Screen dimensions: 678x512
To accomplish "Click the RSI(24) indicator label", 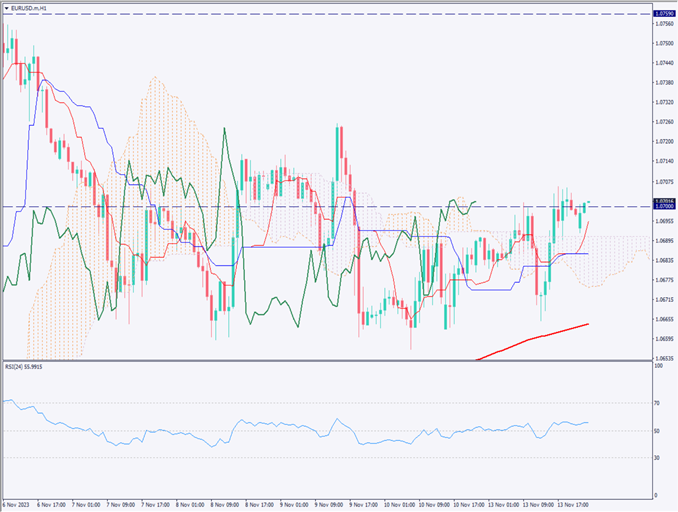I will point(26,368).
